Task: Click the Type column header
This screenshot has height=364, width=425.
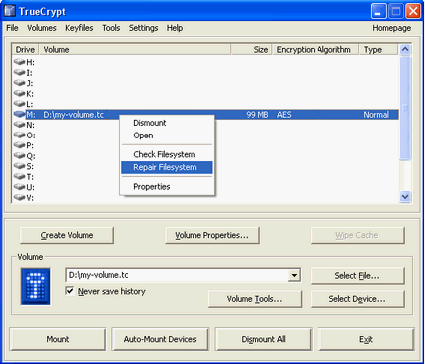Action: (x=379, y=50)
